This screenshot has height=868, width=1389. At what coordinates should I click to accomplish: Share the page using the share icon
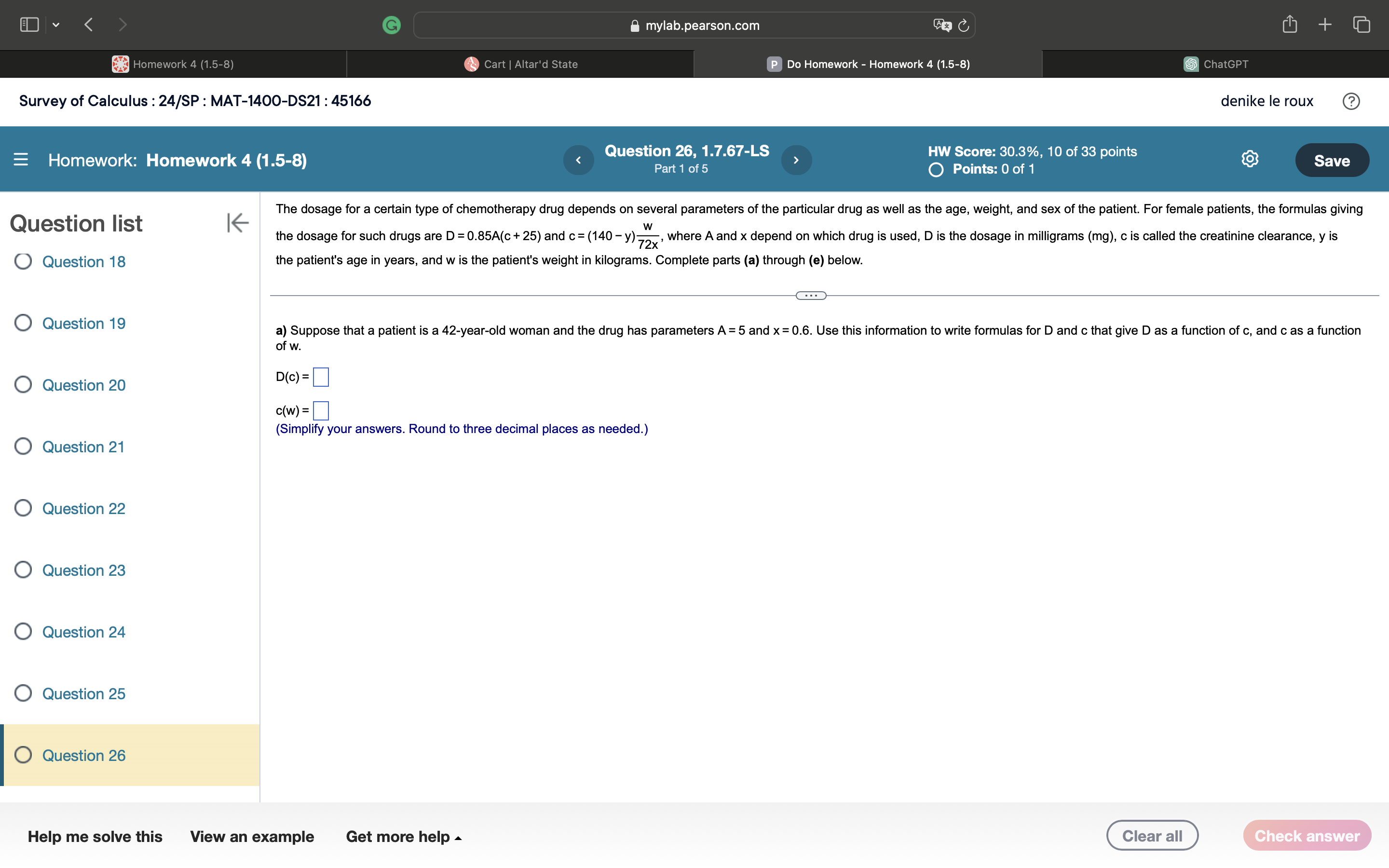click(1290, 24)
